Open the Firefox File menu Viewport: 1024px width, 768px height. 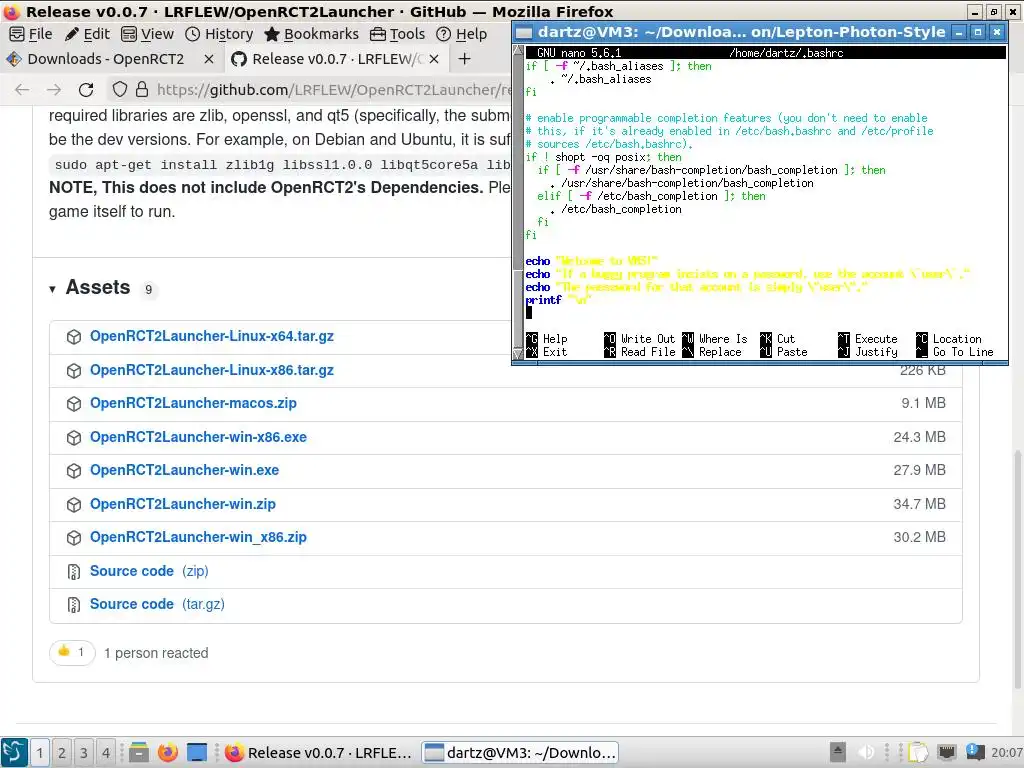pyautogui.click(x=31, y=34)
